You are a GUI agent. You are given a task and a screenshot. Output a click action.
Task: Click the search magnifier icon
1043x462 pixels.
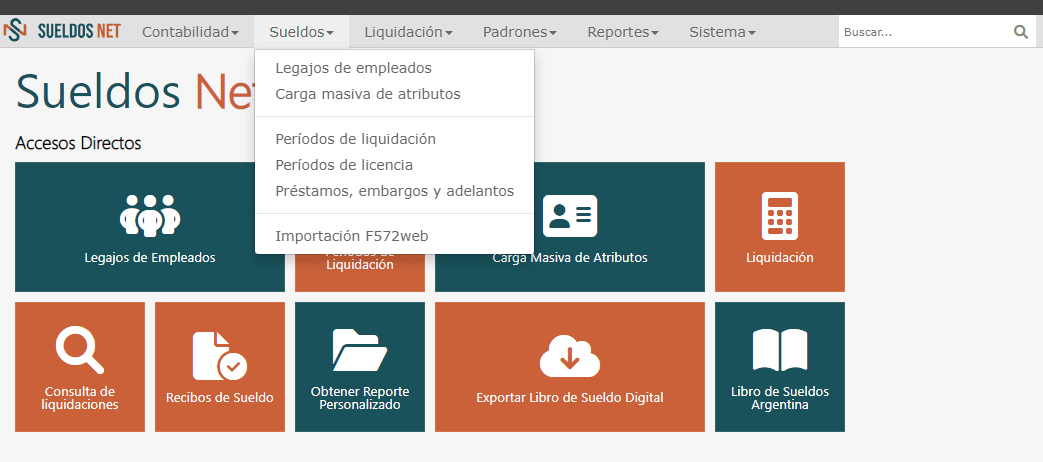pos(1020,32)
